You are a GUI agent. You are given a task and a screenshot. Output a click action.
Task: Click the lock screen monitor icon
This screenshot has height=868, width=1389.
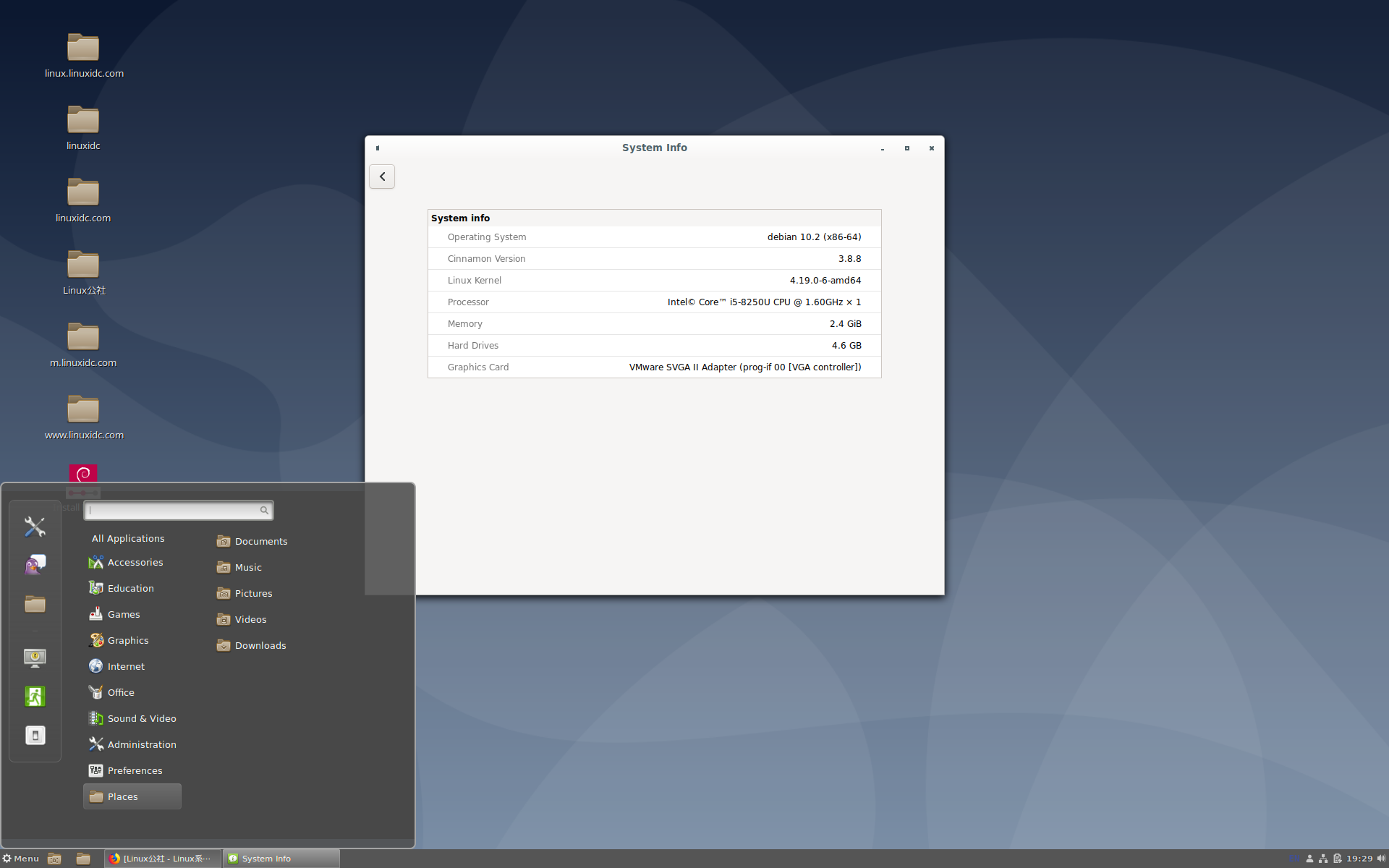click(x=35, y=658)
